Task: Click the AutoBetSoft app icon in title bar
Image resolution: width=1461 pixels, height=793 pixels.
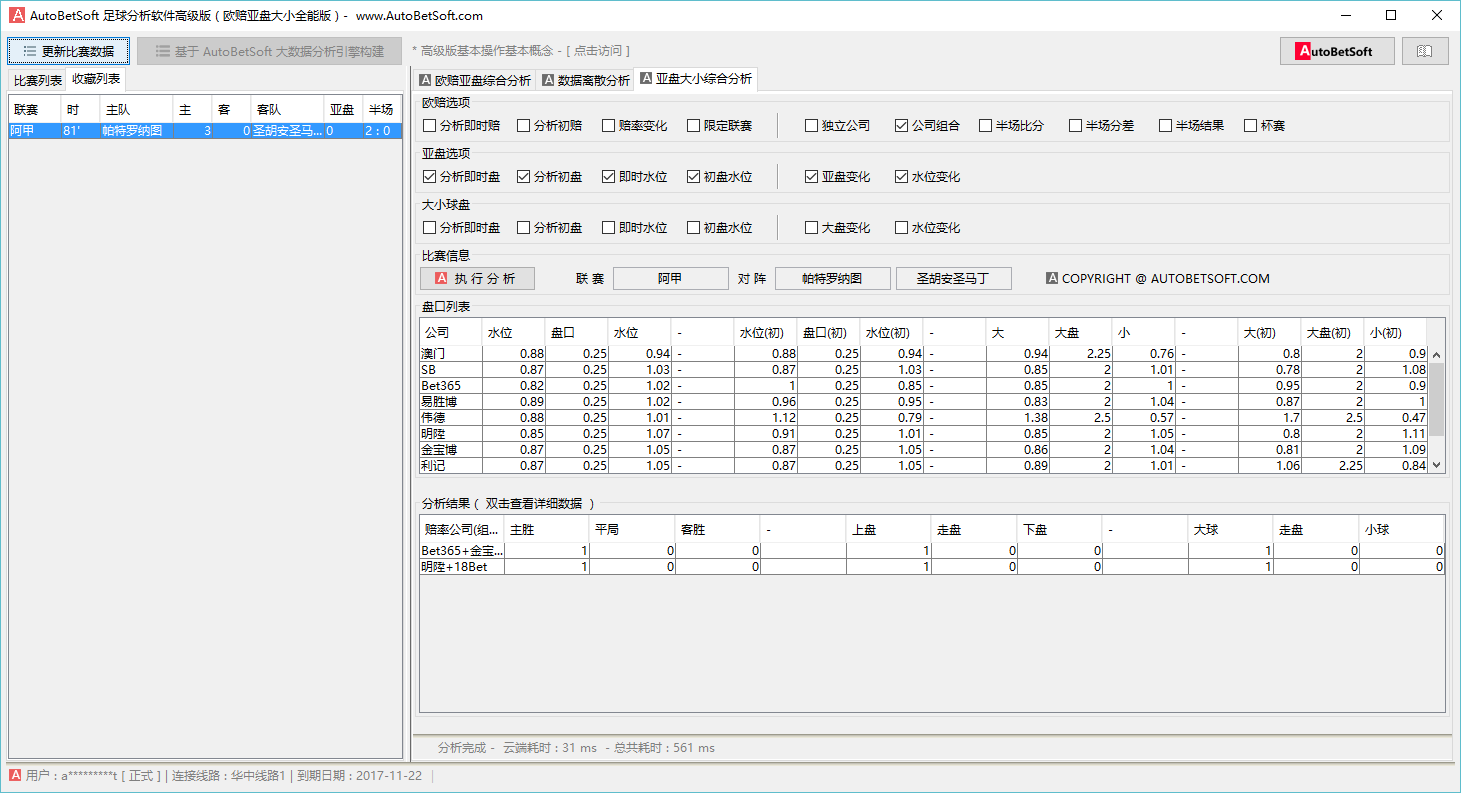Action: tap(17, 15)
